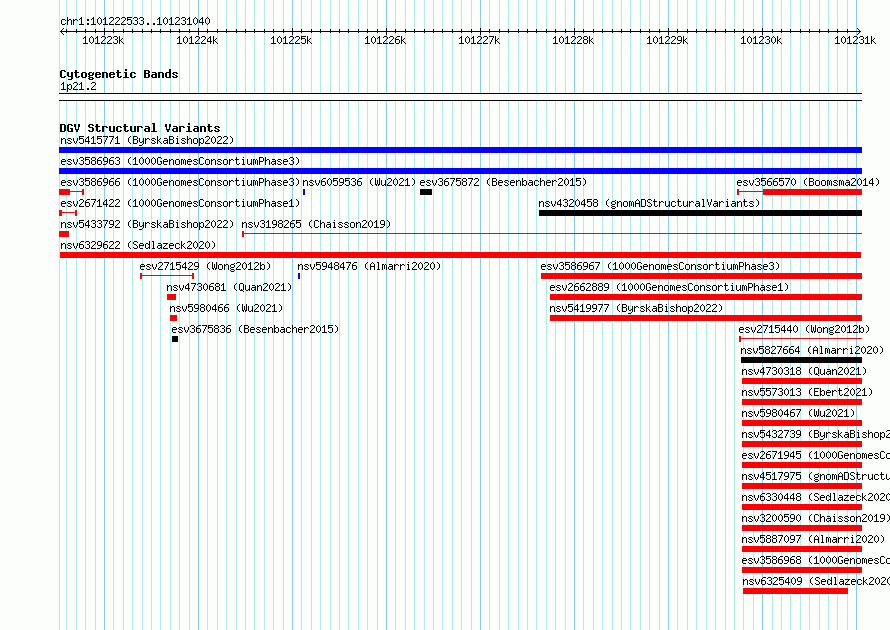890x630 pixels.
Task: Click the red interval line under esv2715429
Action: tap(167, 276)
